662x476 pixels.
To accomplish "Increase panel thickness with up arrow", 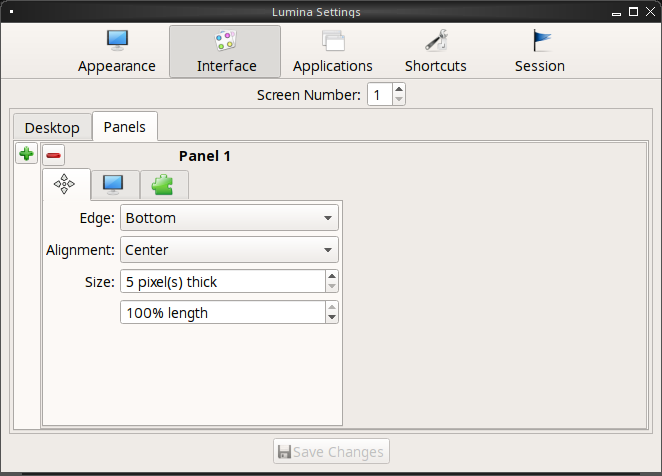I will (332, 276).
